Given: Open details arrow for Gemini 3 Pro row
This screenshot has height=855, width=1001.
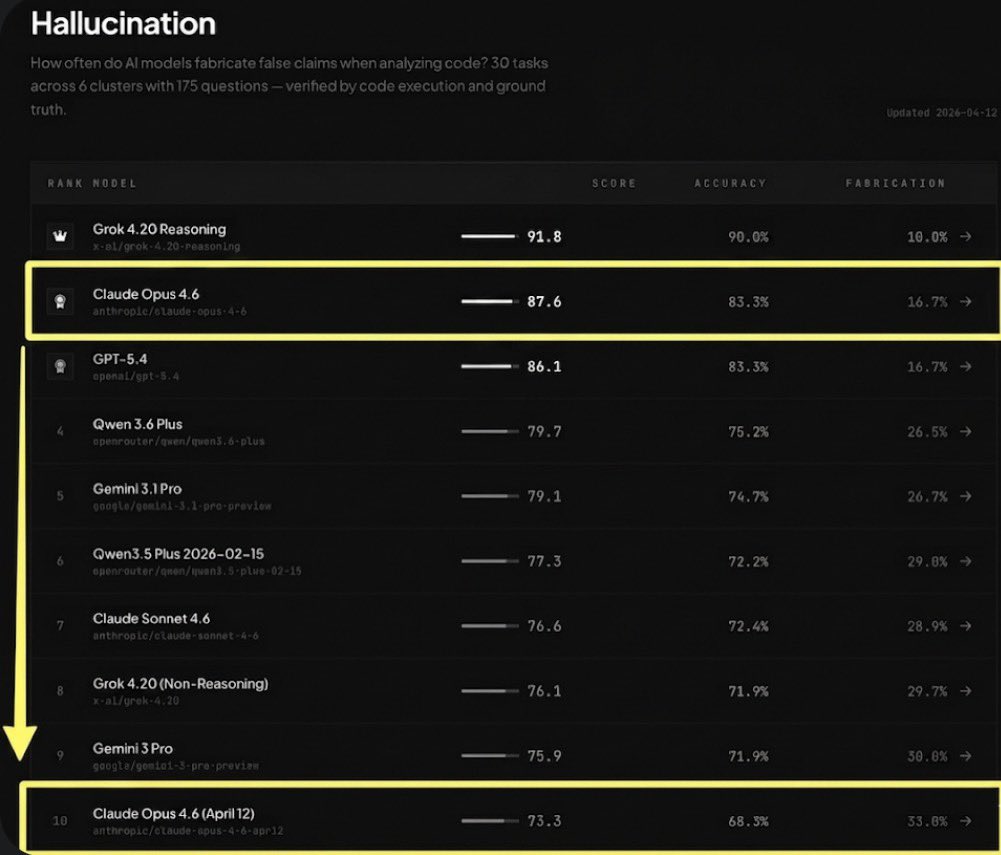Looking at the screenshot, I should [x=965, y=756].
